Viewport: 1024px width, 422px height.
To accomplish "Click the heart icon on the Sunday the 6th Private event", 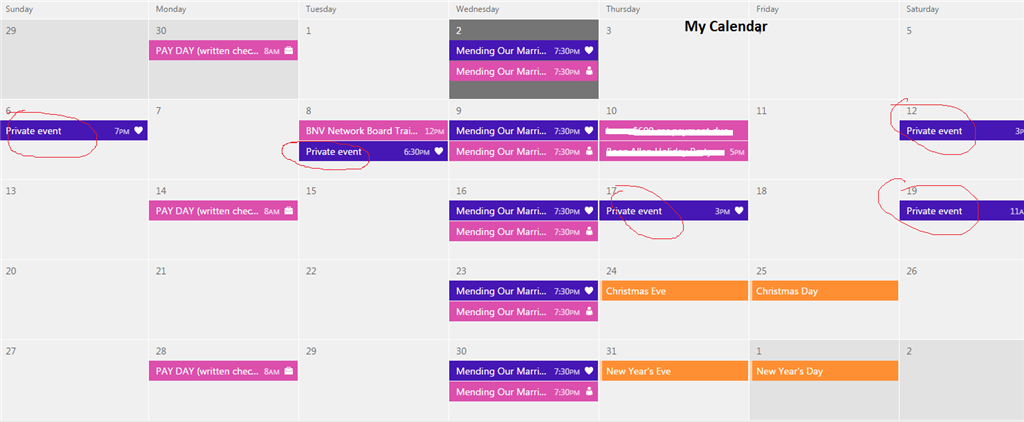I will tap(138, 131).
